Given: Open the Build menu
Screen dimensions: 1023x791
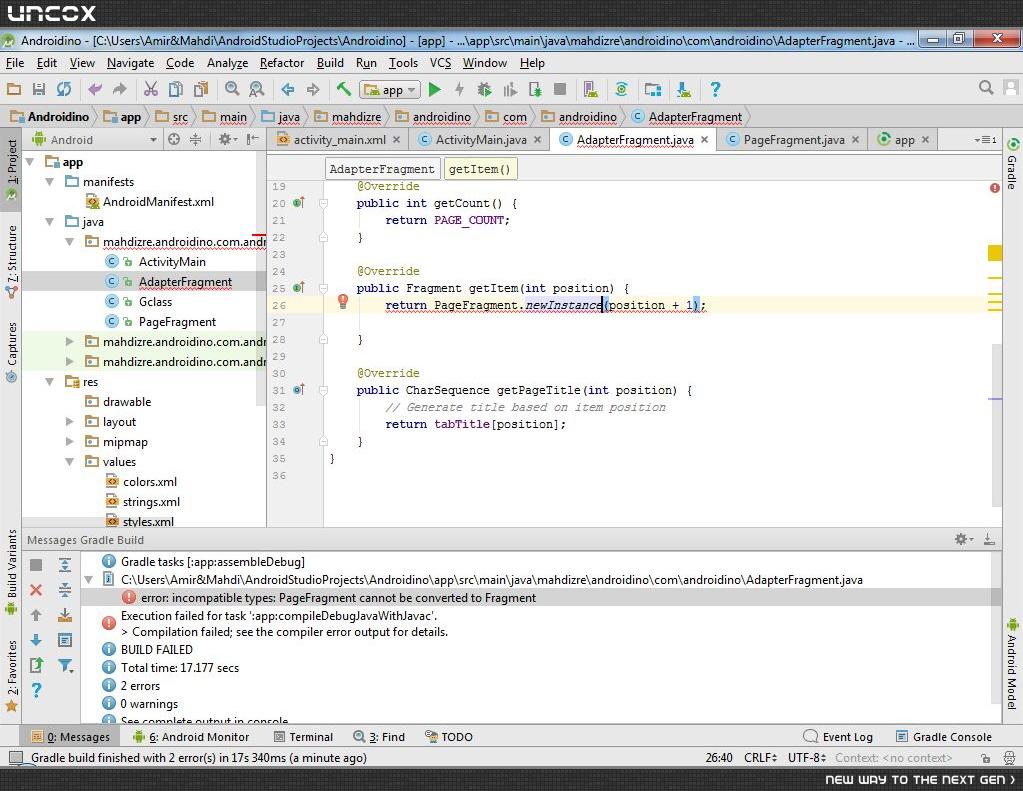Looking at the screenshot, I should (330, 63).
